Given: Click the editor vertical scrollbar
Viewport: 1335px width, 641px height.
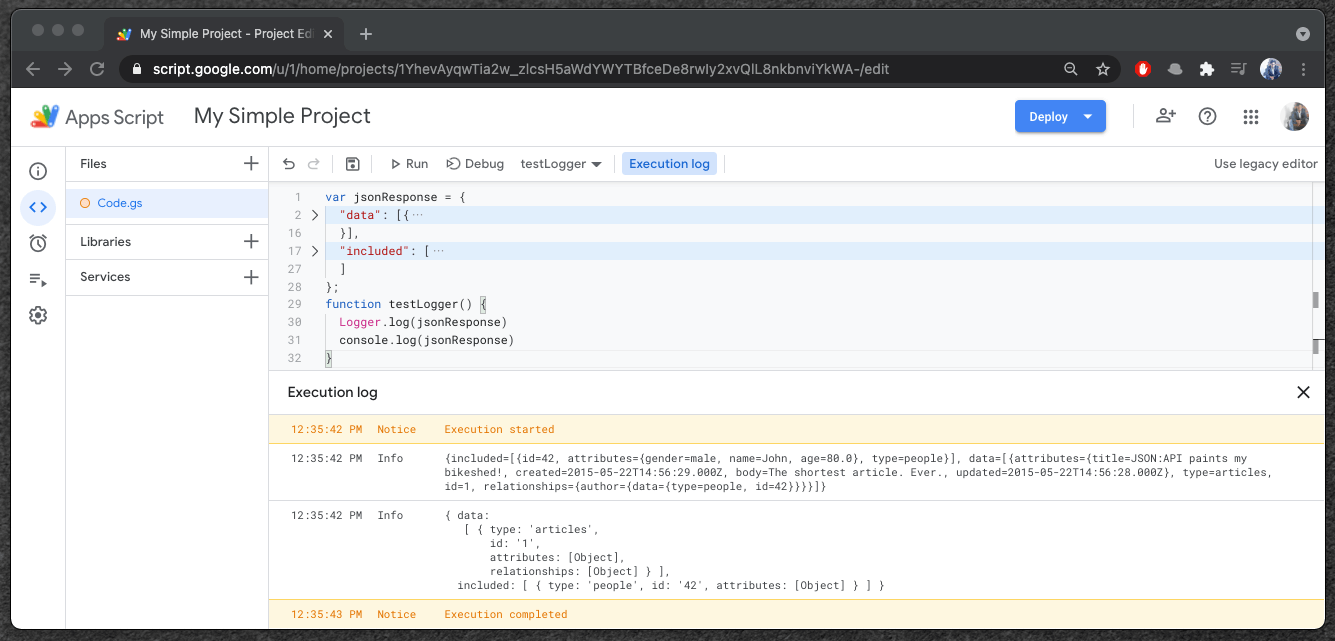Looking at the screenshot, I should click(1316, 300).
